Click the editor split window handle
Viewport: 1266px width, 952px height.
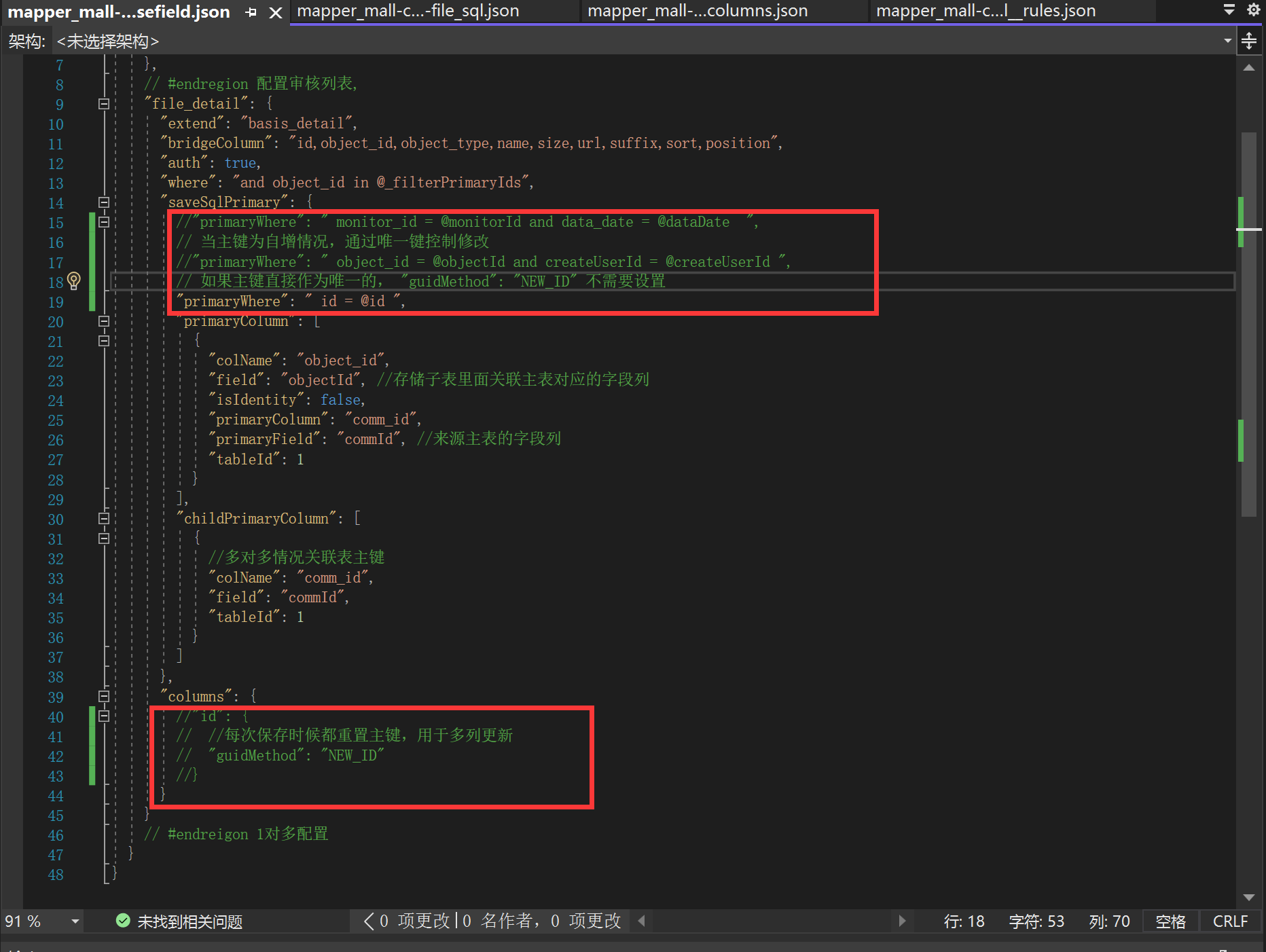(1249, 41)
